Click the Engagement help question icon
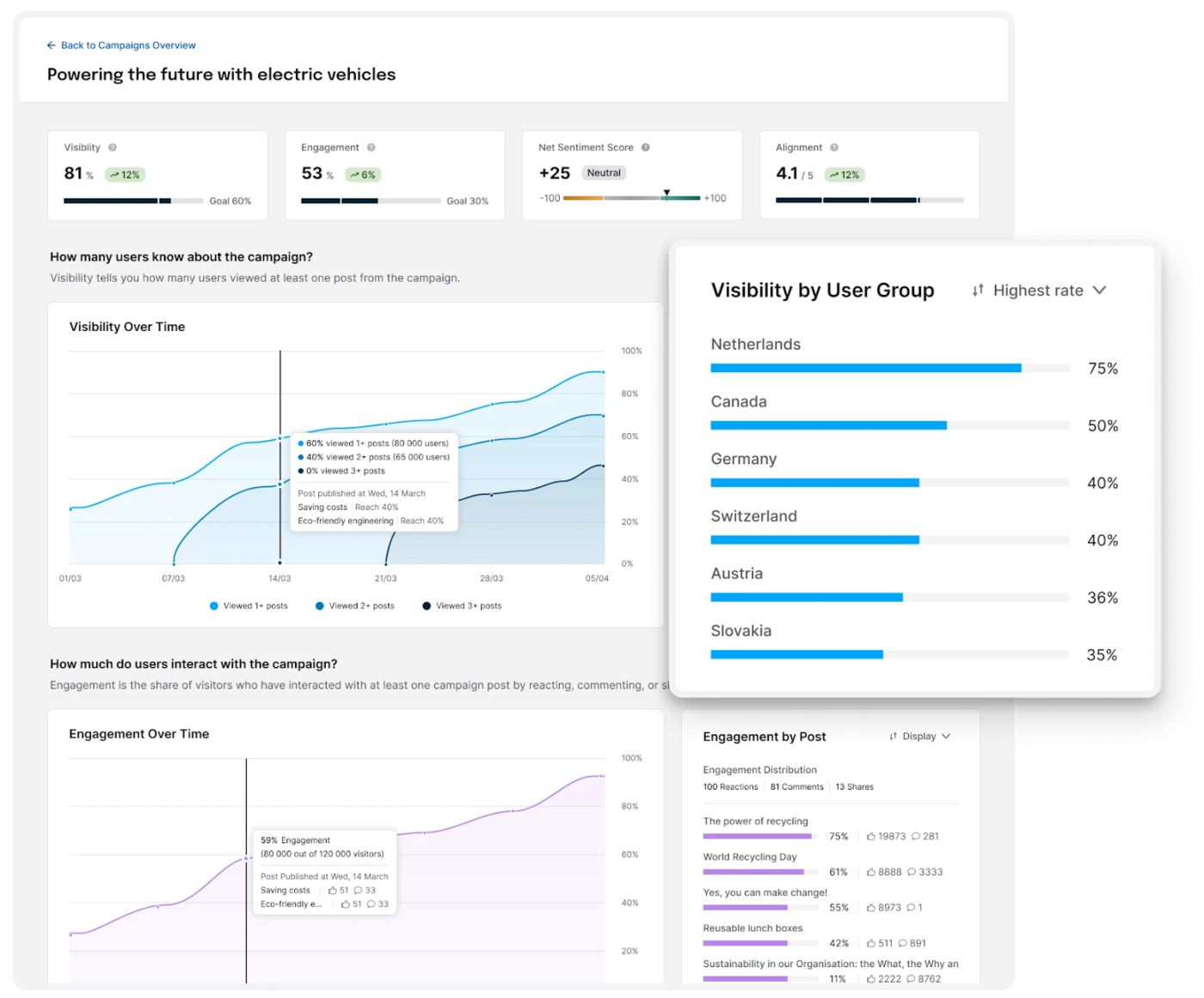Image resolution: width=1204 pixels, height=998 pixels. (x=372, y=148)
